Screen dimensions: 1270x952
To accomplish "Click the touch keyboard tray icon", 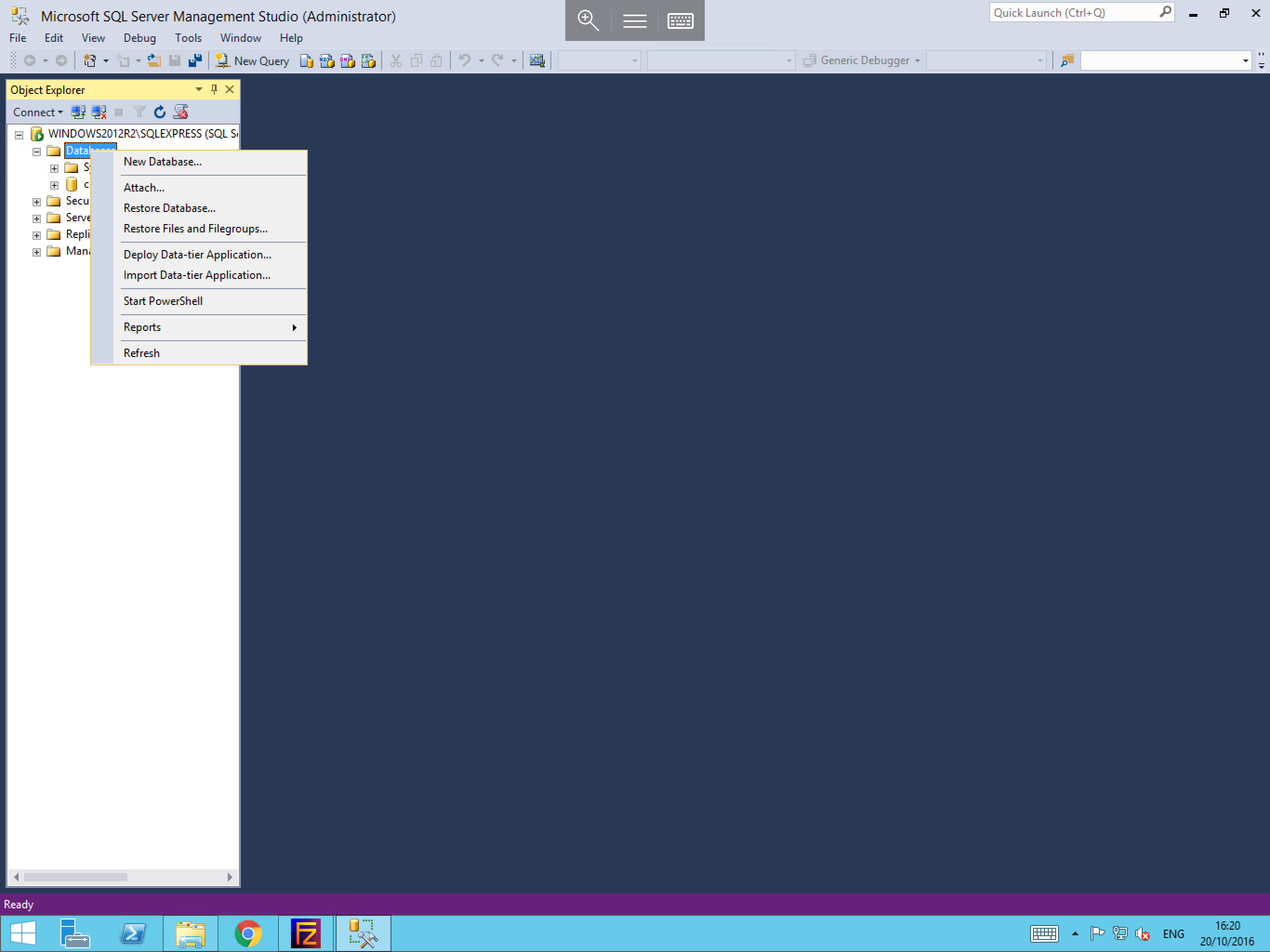I will [x=1044, y=933].
